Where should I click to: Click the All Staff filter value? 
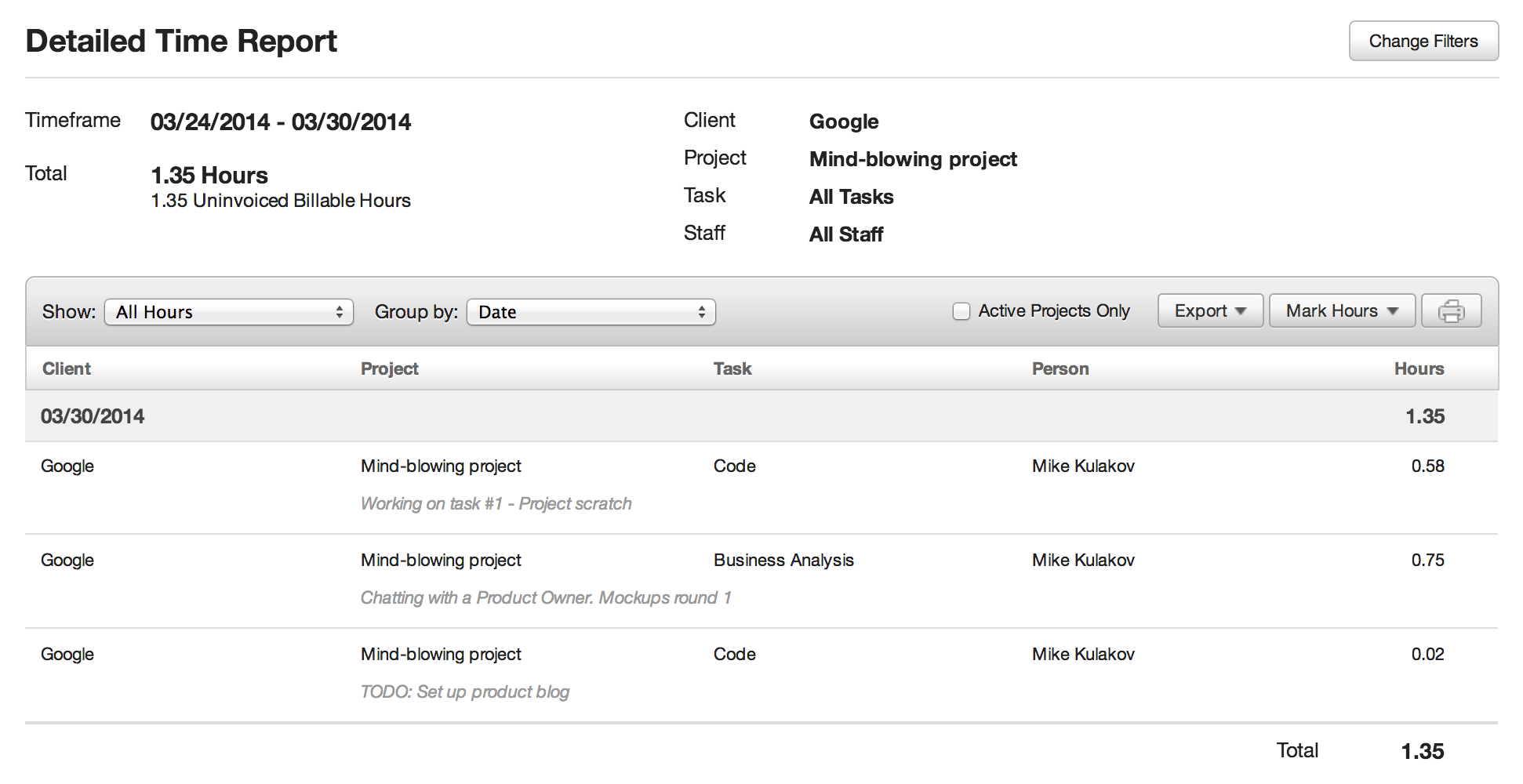[x=846, y=234]
